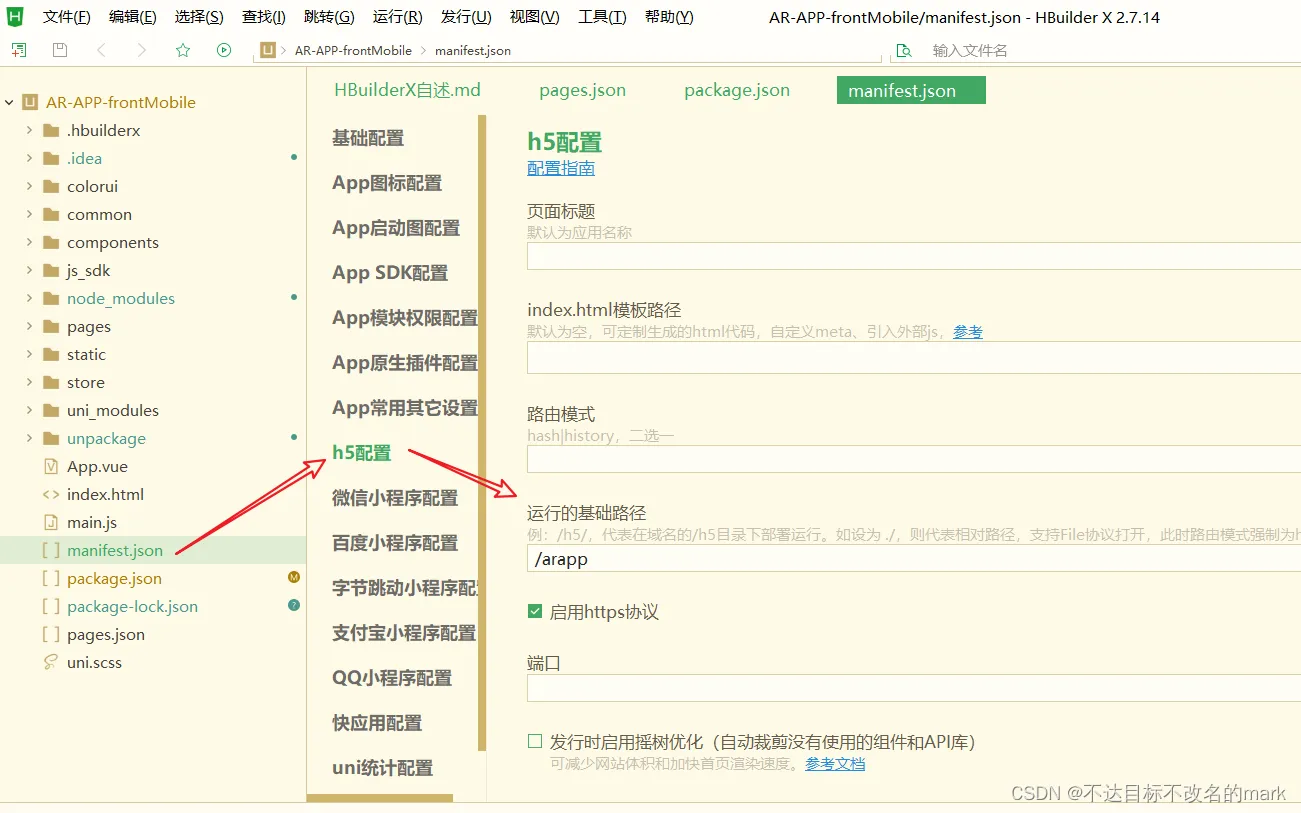Open the 帮助(Y) menu
Viewport: 1301px width, 813px height.
(669, 17)
